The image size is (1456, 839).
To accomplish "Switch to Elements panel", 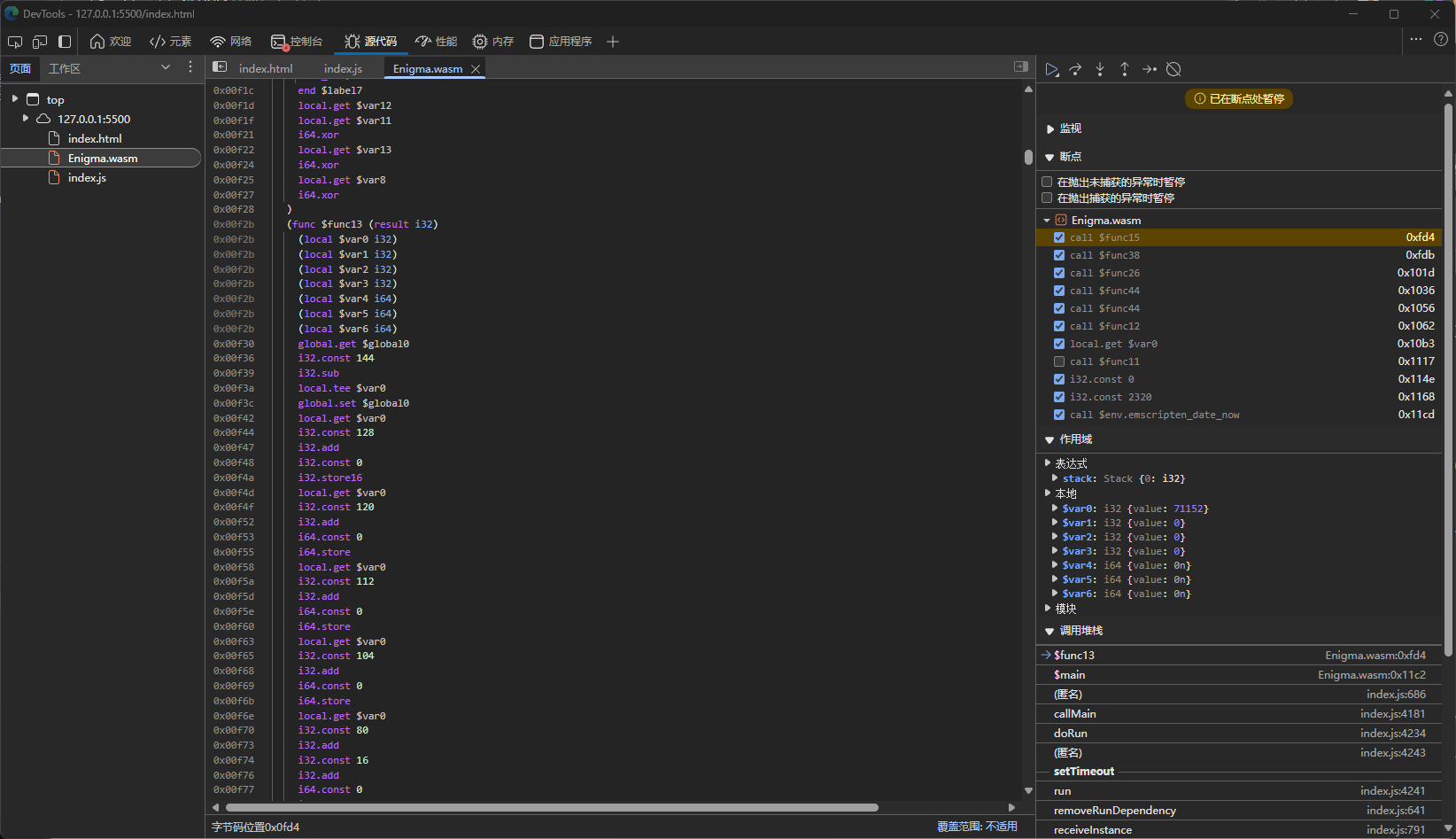I will click(170, 42).
